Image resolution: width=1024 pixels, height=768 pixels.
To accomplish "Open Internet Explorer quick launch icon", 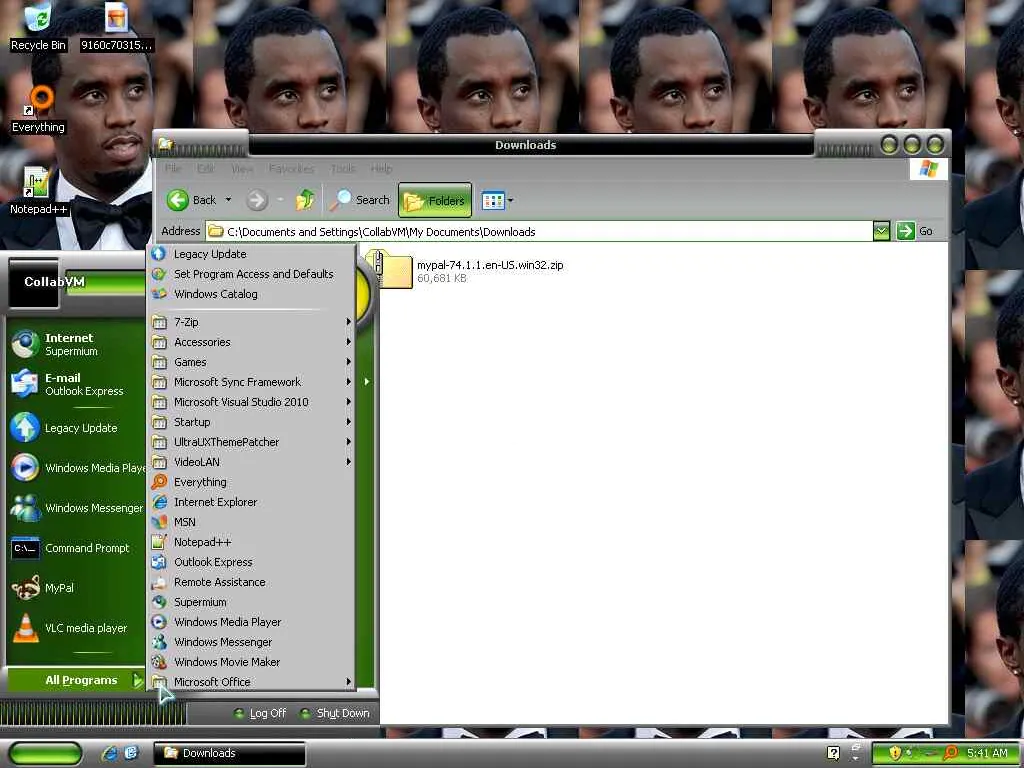I will (109, 754).
